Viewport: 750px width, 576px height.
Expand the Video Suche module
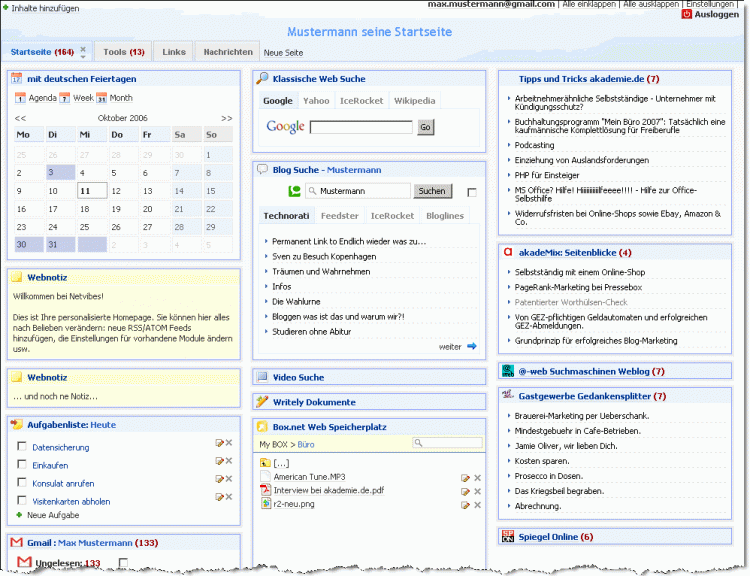pyautogui.click(x=298, y=377)
